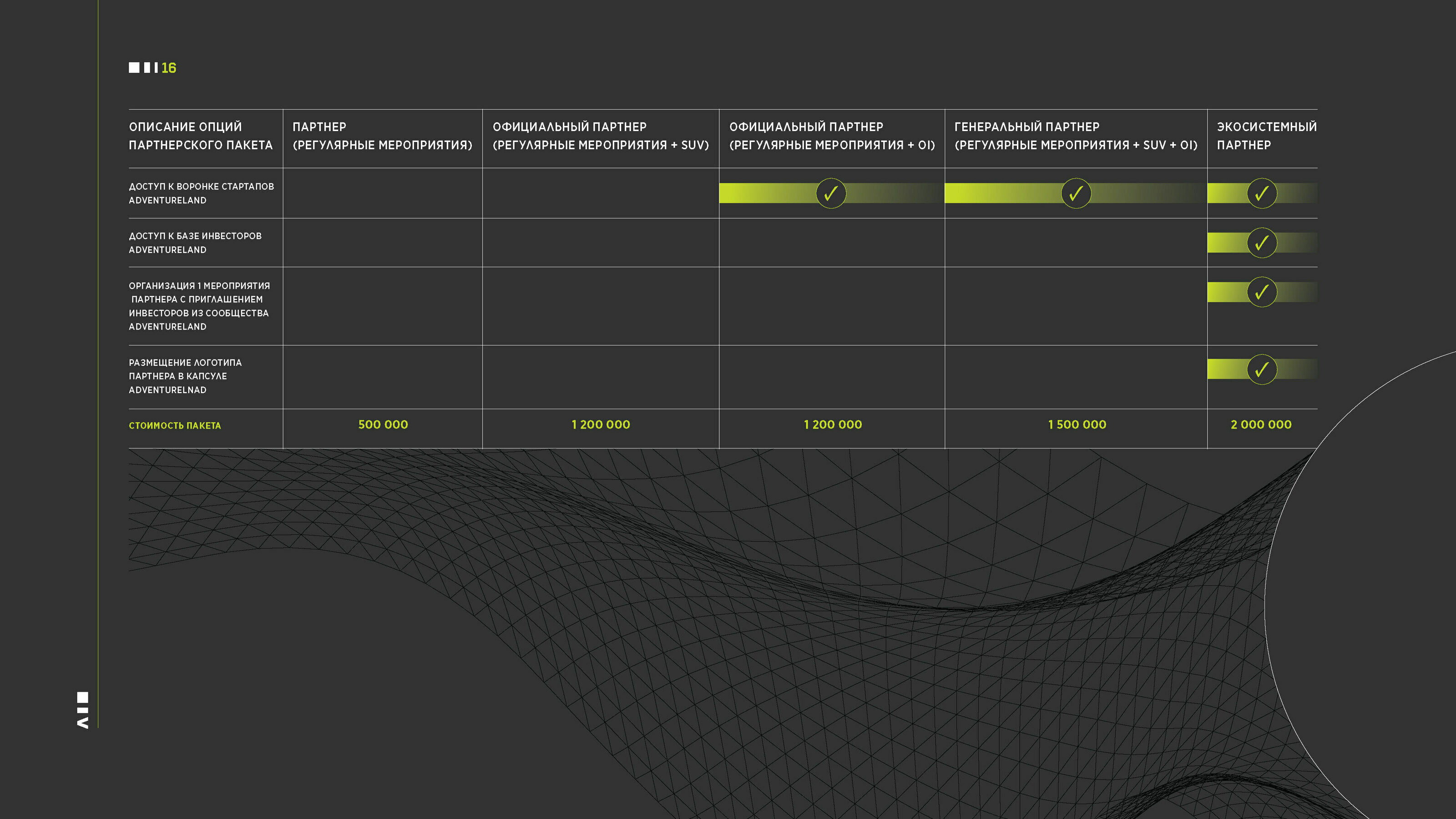
Task: Click logo placement in capsule checkmark
Action: click(x=1262, y=369)
